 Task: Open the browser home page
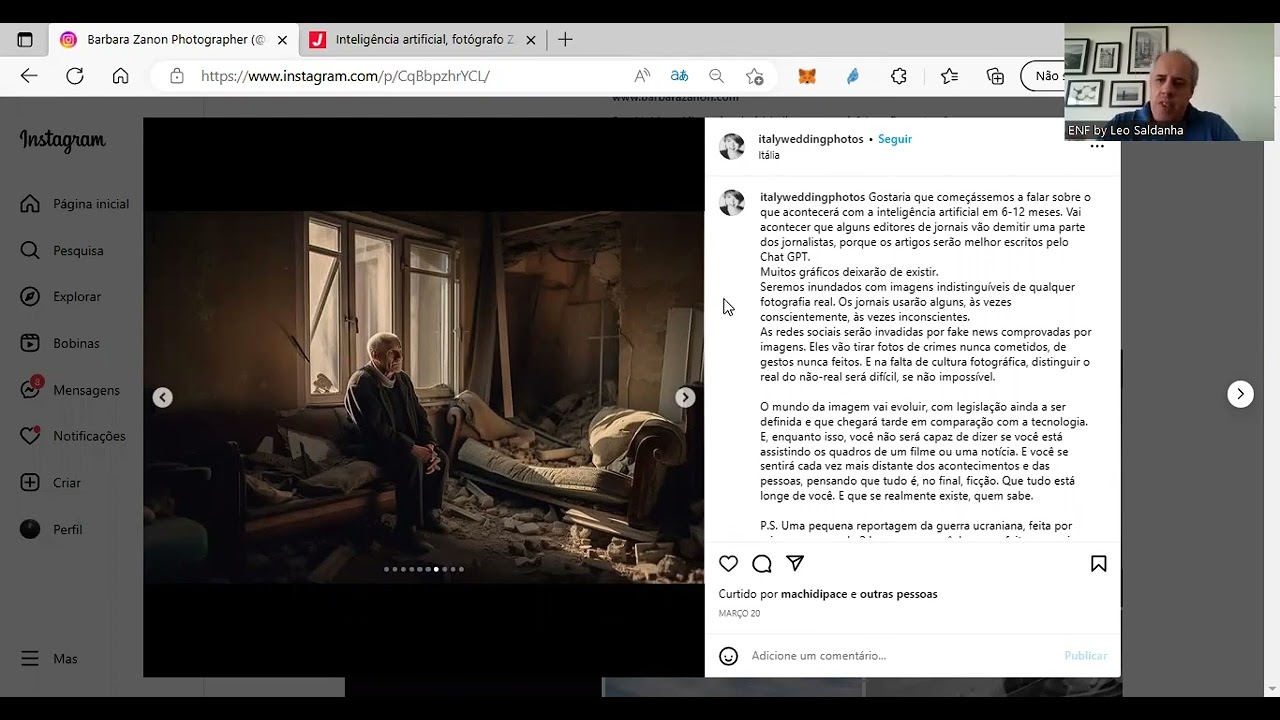click(120, 76)
